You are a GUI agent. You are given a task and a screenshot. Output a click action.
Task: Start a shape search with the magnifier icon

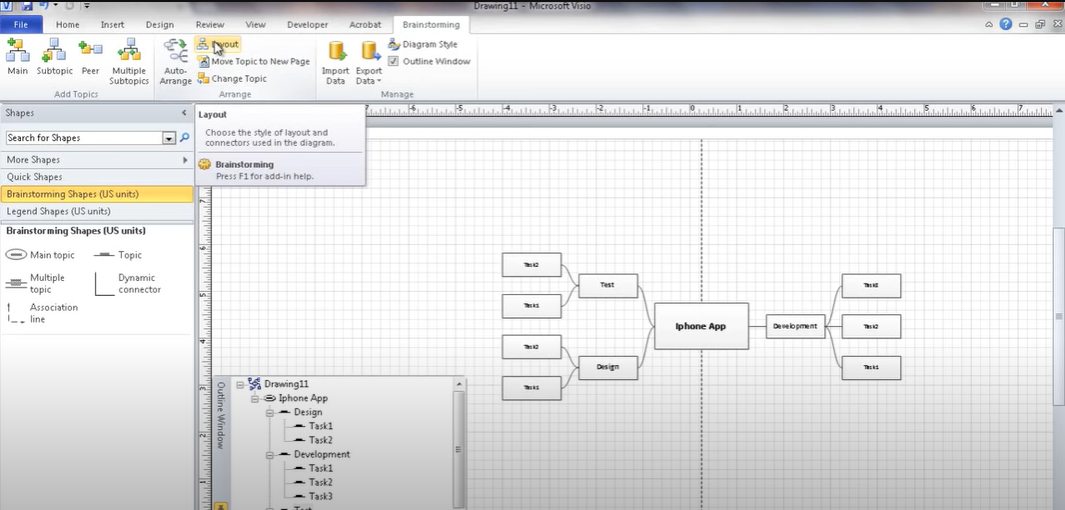184,138
